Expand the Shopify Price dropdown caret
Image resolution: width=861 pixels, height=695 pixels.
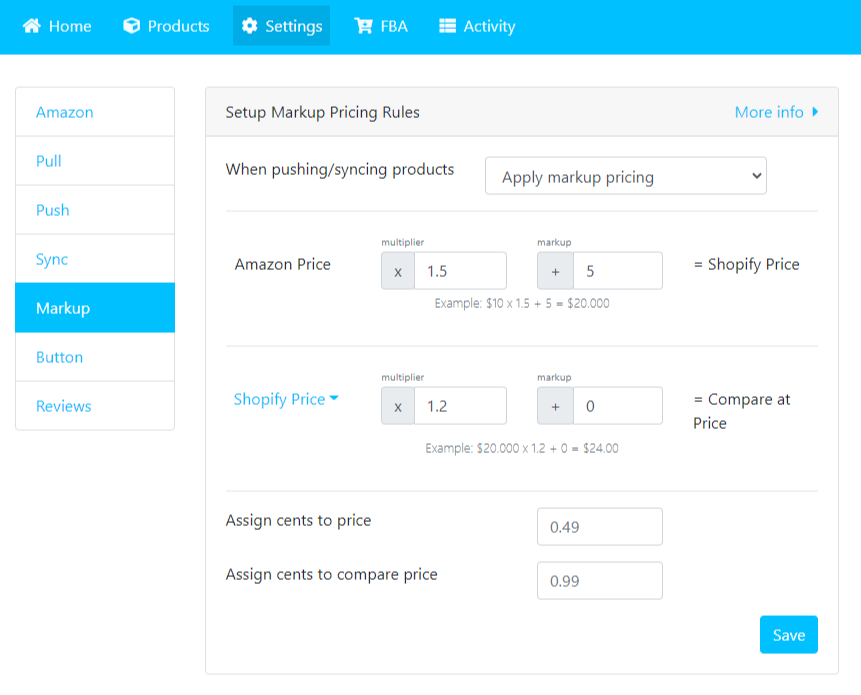click(x=334, y=399)
